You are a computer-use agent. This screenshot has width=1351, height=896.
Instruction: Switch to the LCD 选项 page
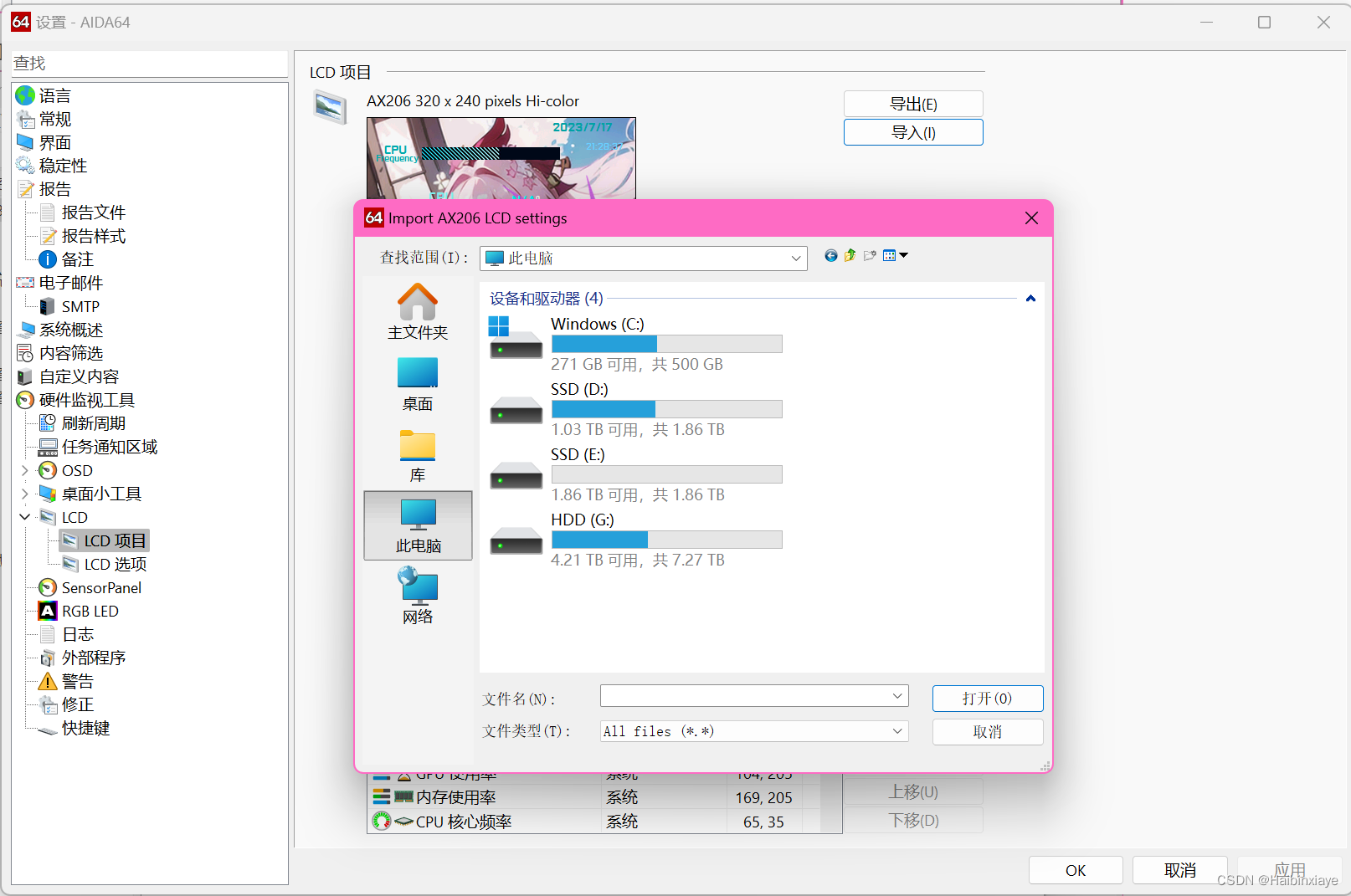pos(113,564)
